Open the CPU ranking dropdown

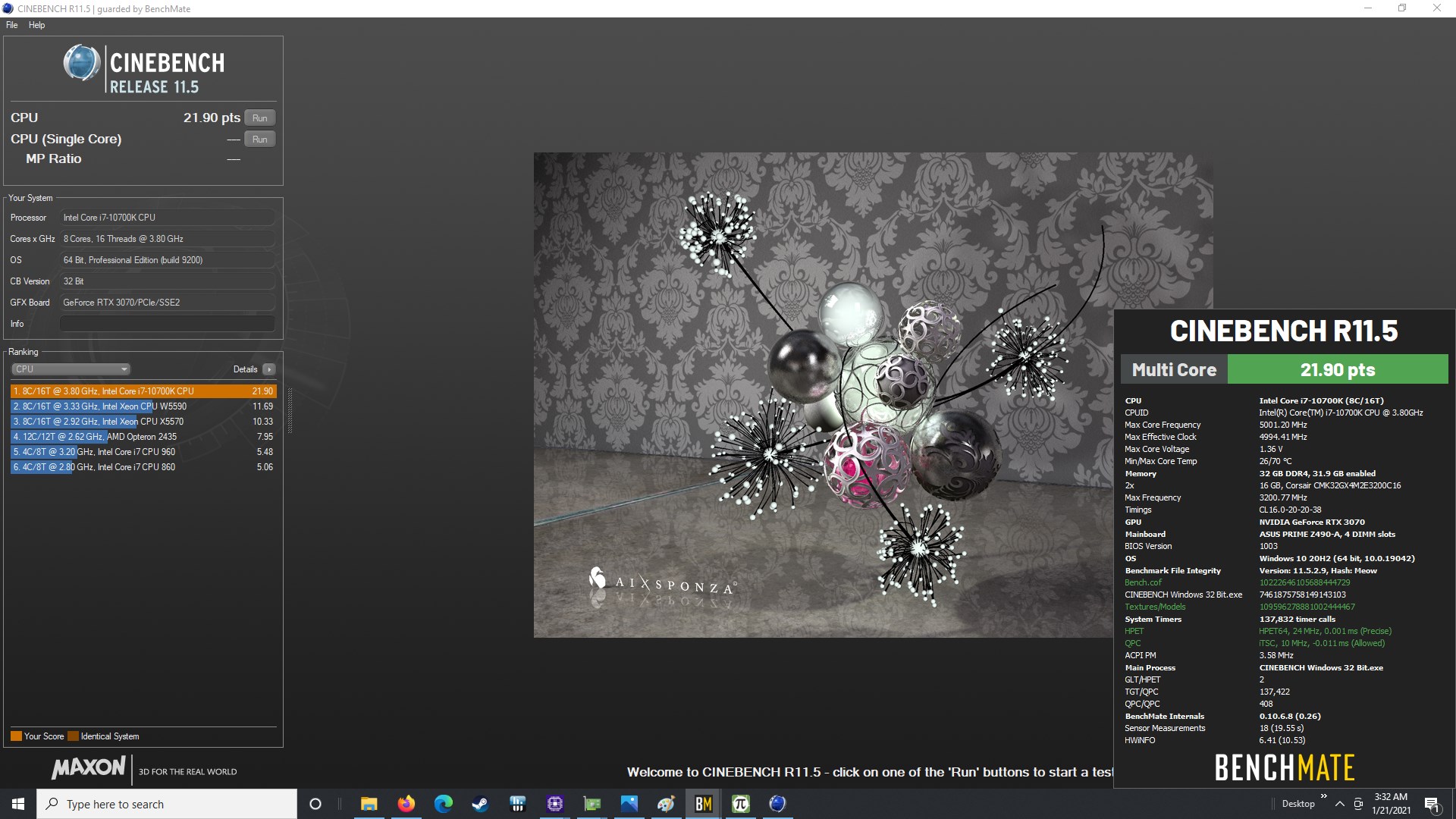[x=71, y=369]
